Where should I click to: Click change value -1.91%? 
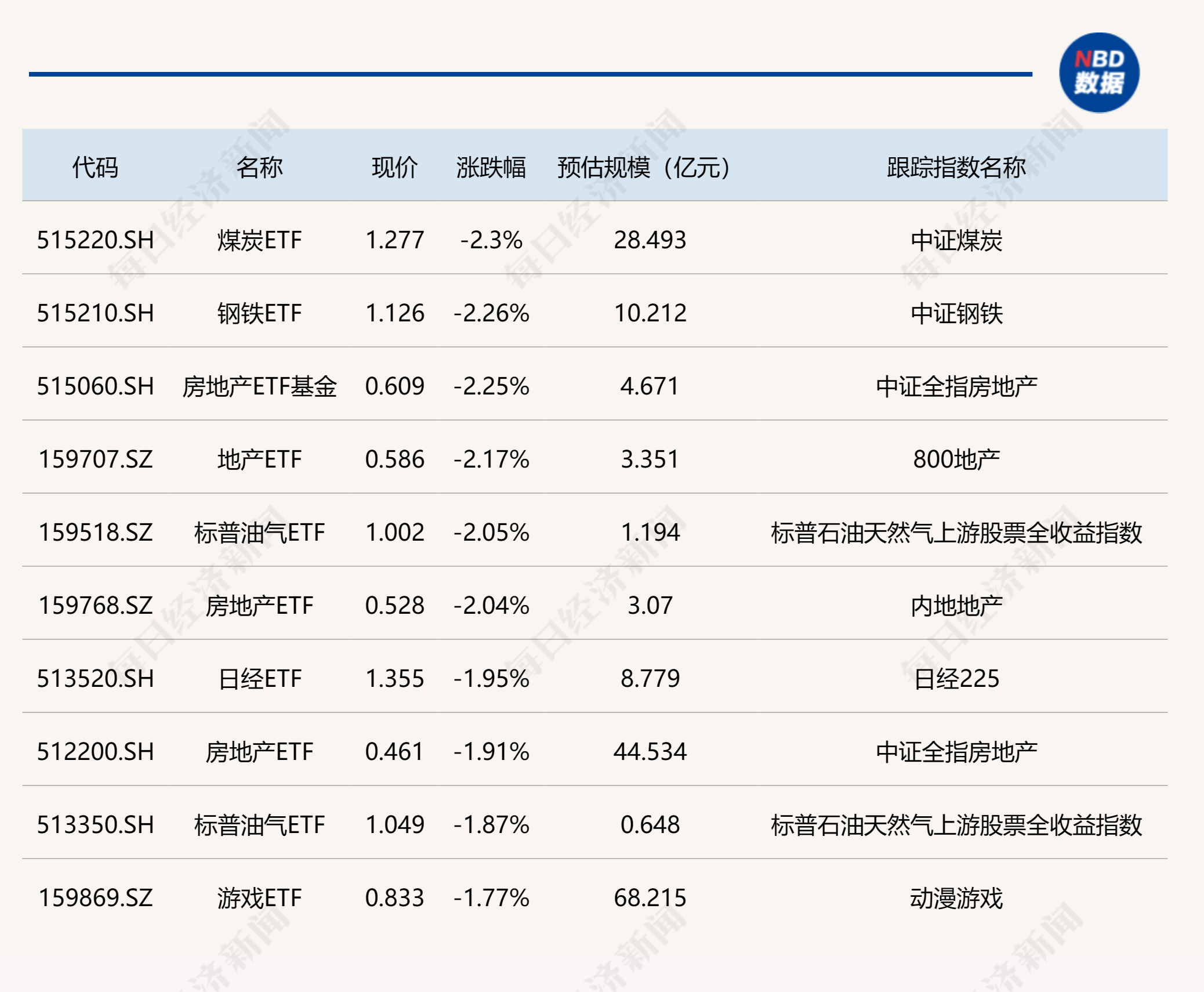pyautogui.click(x=491, y=752)
